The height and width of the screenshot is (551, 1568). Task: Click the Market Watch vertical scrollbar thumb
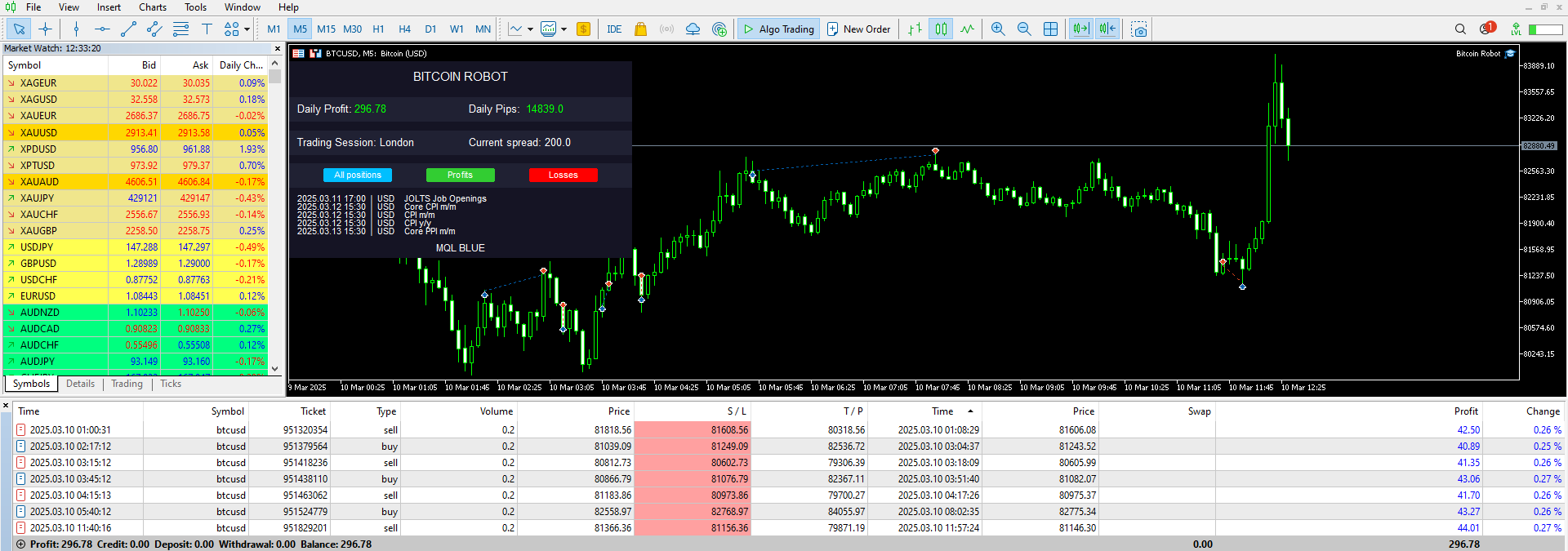[x=275, y=76]
